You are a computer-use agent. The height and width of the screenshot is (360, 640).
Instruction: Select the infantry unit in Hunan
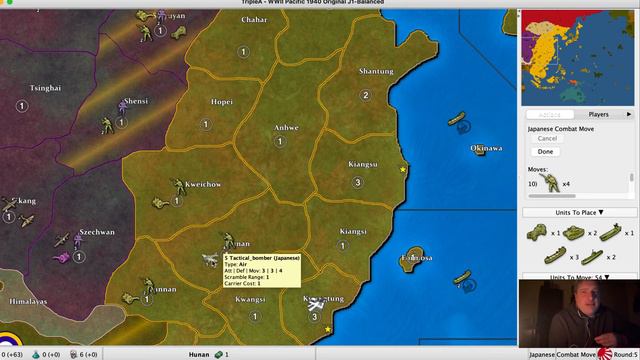tap(228, 240)
